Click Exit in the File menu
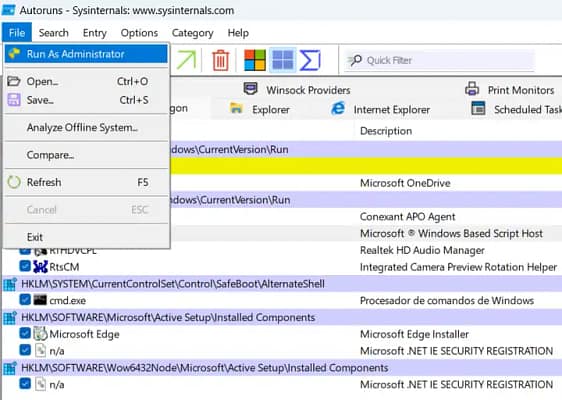 pos(86,237)
